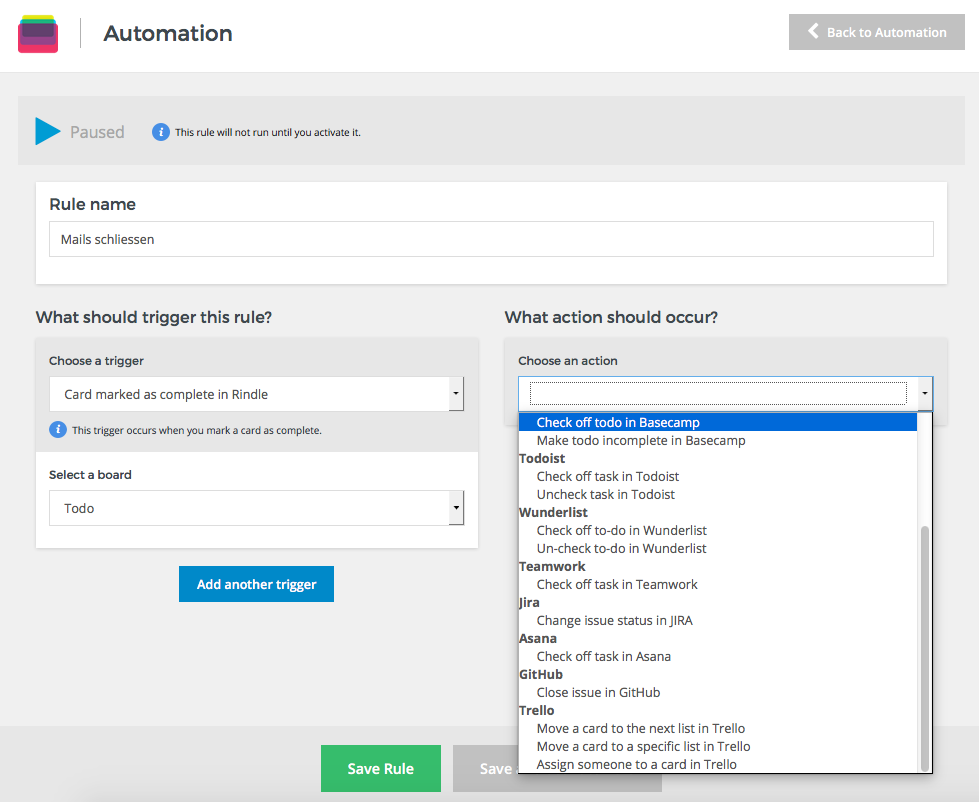Choose Close issue in GitHub
The height and width of the screenshot is (802, 979).
click(717, 693)
